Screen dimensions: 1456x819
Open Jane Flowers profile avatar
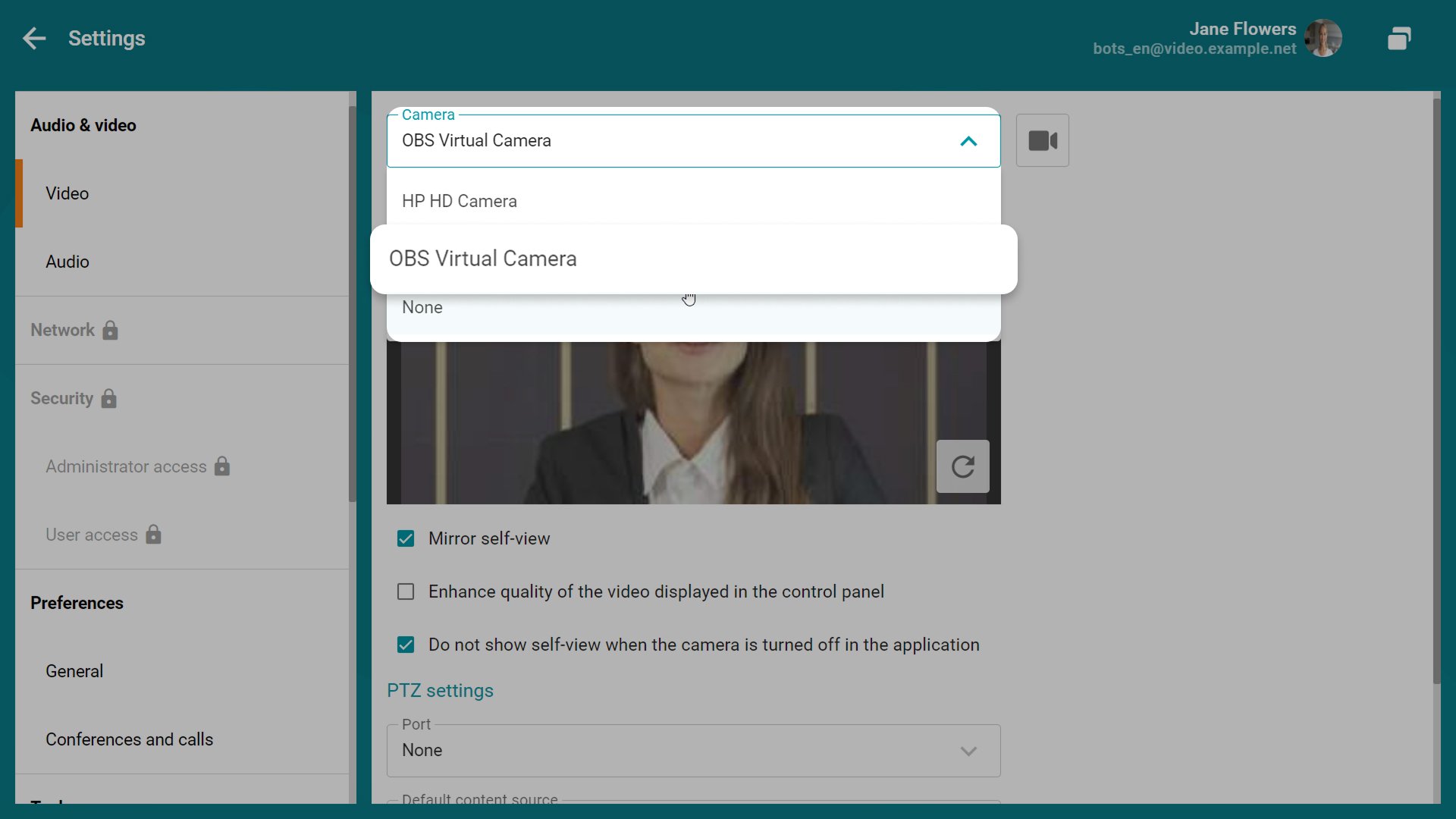pyautogui.click(x=1323, y=38)
